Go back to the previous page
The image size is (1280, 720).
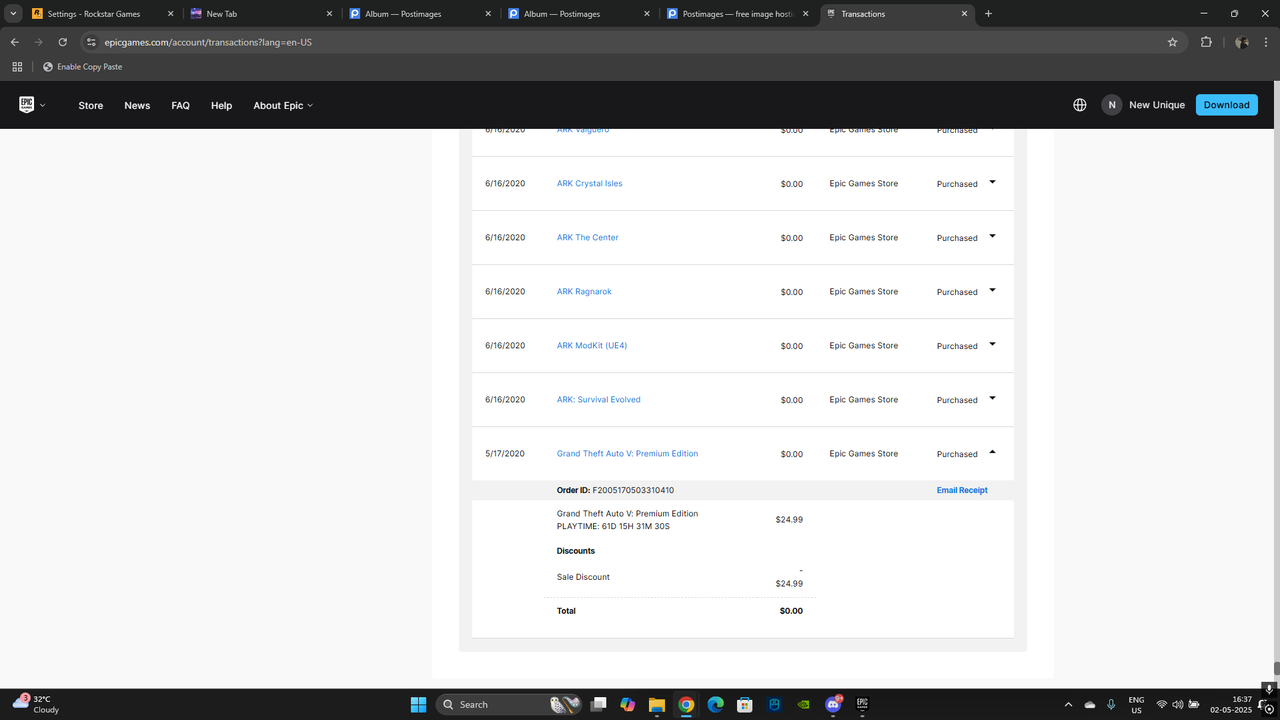(15, 42)
